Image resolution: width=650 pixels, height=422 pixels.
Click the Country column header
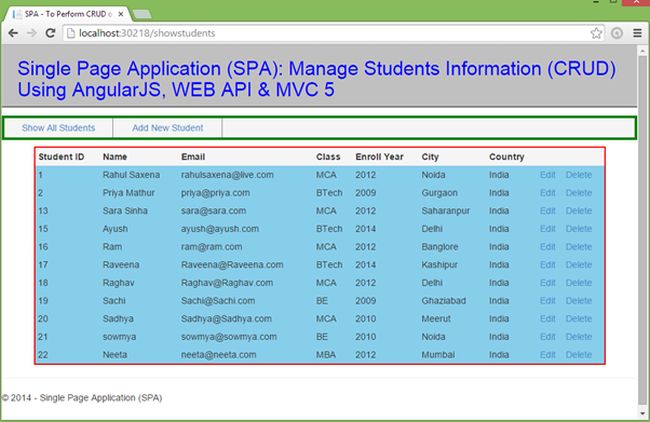pyautogui.click(x=507, y=157)
